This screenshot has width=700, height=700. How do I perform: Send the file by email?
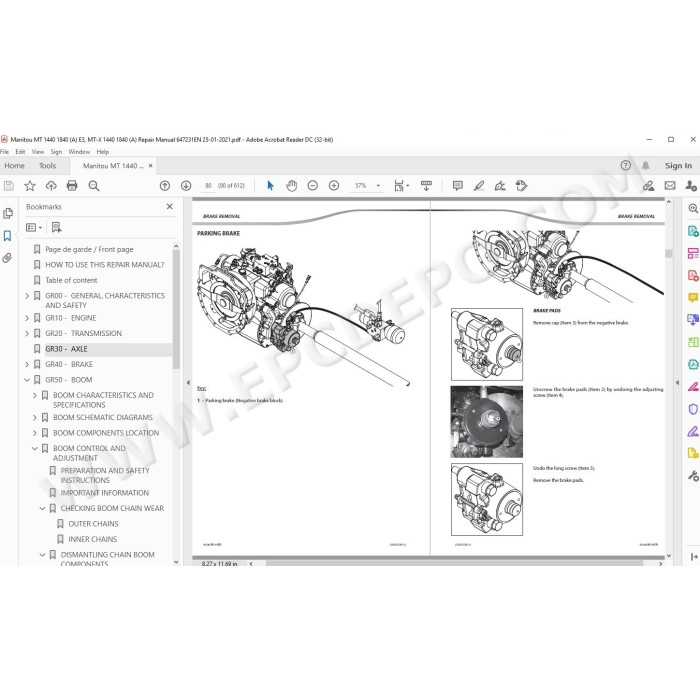[670, 186]
